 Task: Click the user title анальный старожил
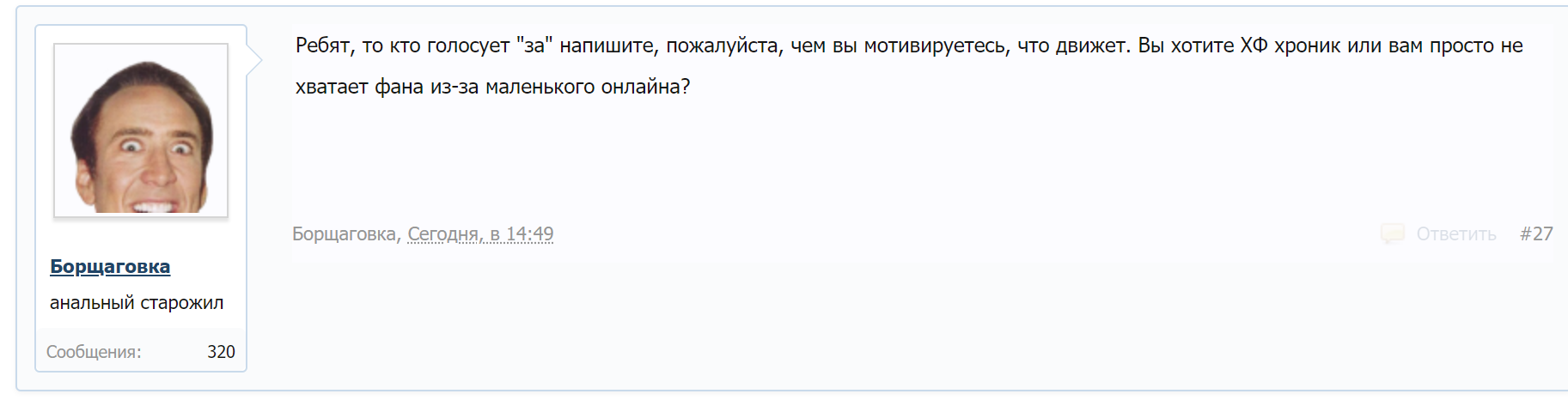point(137,303)
